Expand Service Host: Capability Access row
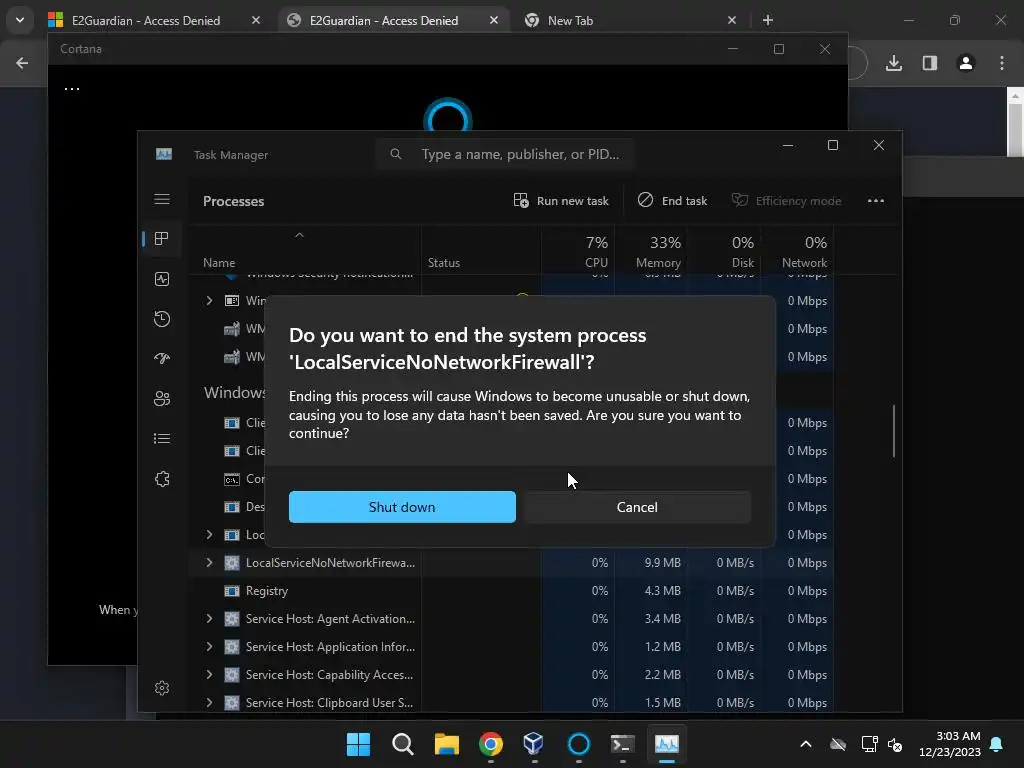This screenshot has width=1024, height=768. click(209, 675)
